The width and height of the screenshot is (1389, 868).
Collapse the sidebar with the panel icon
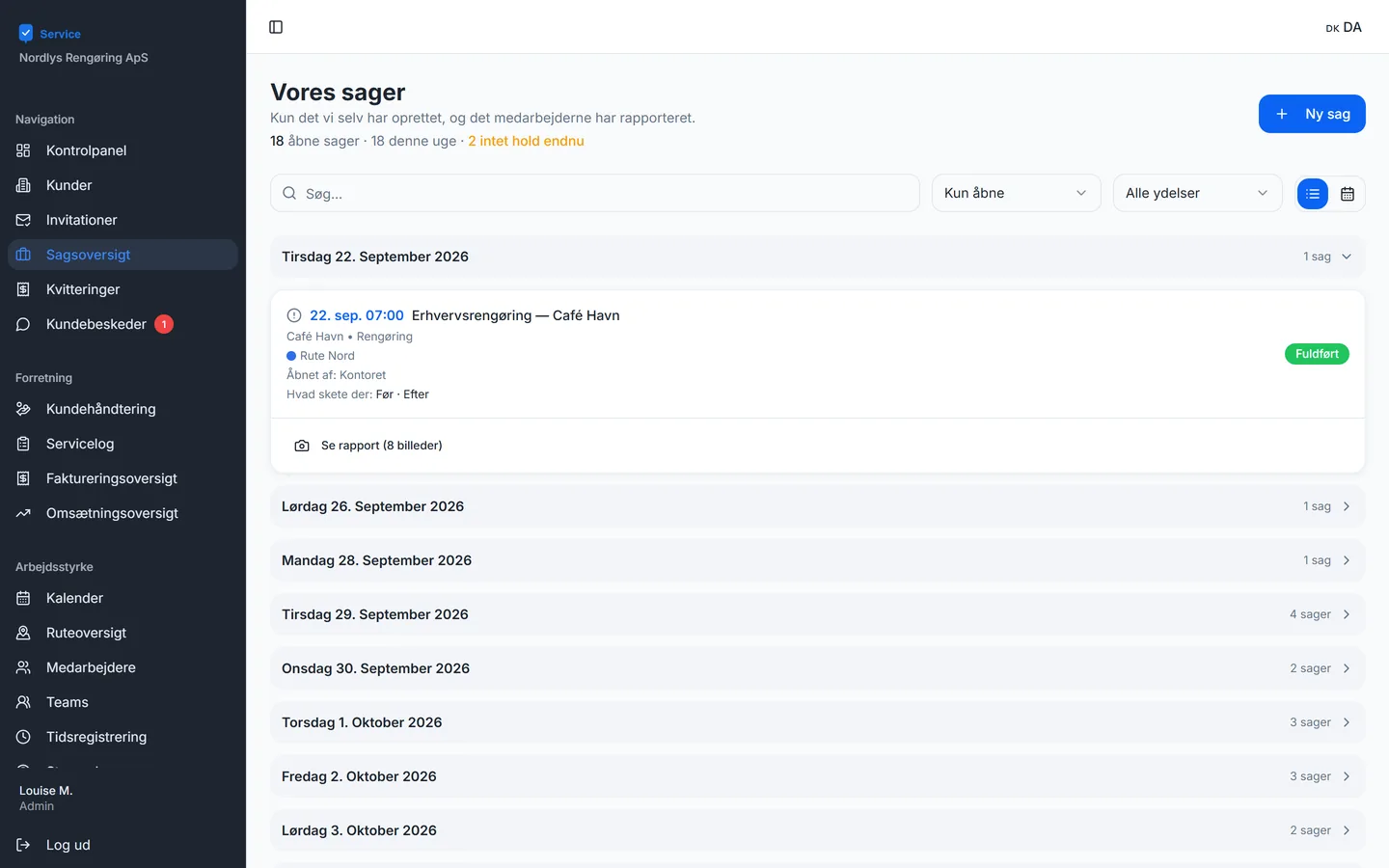pyautogui.click(x=276, y=27)
